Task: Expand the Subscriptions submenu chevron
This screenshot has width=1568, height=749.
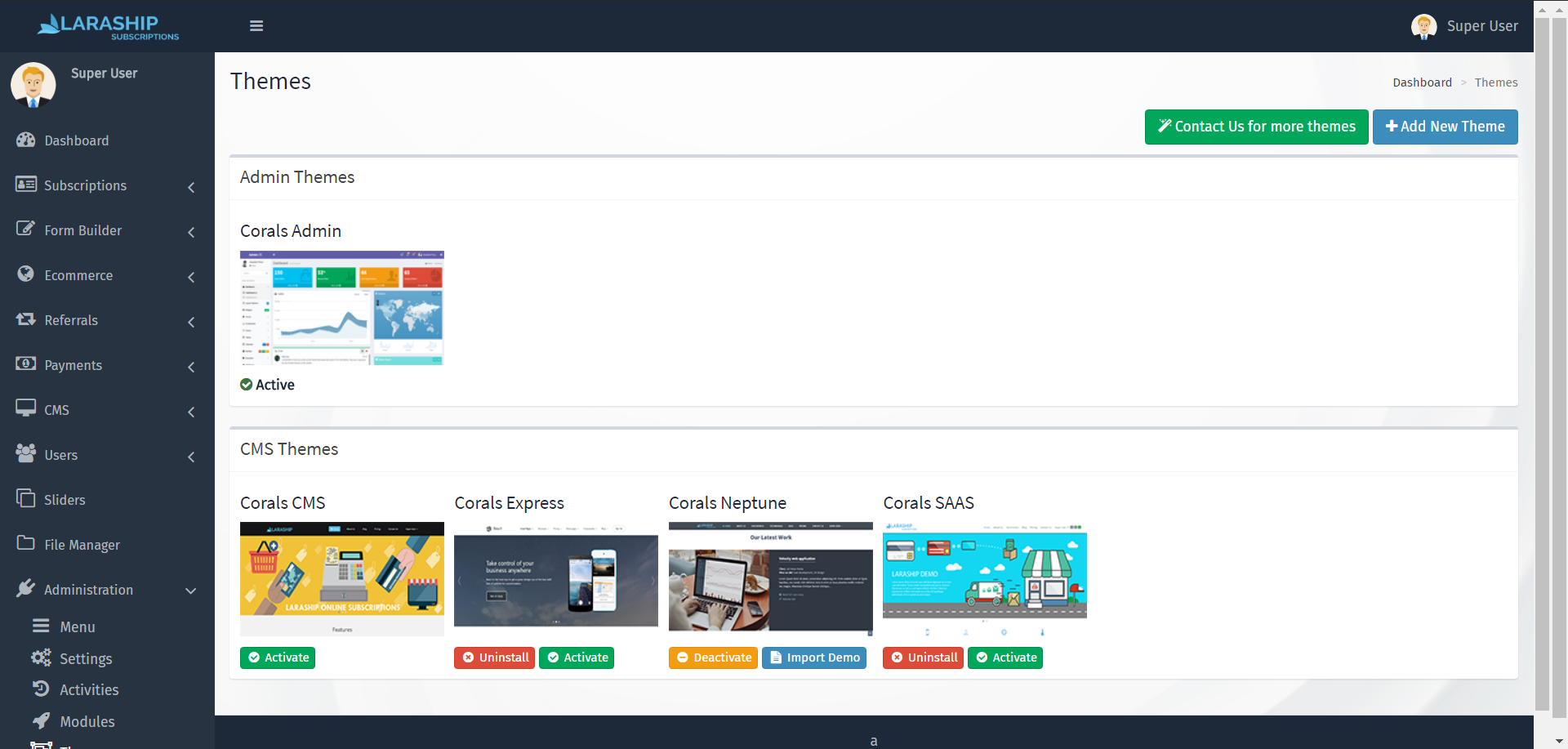Action: (x=191, y=187)
